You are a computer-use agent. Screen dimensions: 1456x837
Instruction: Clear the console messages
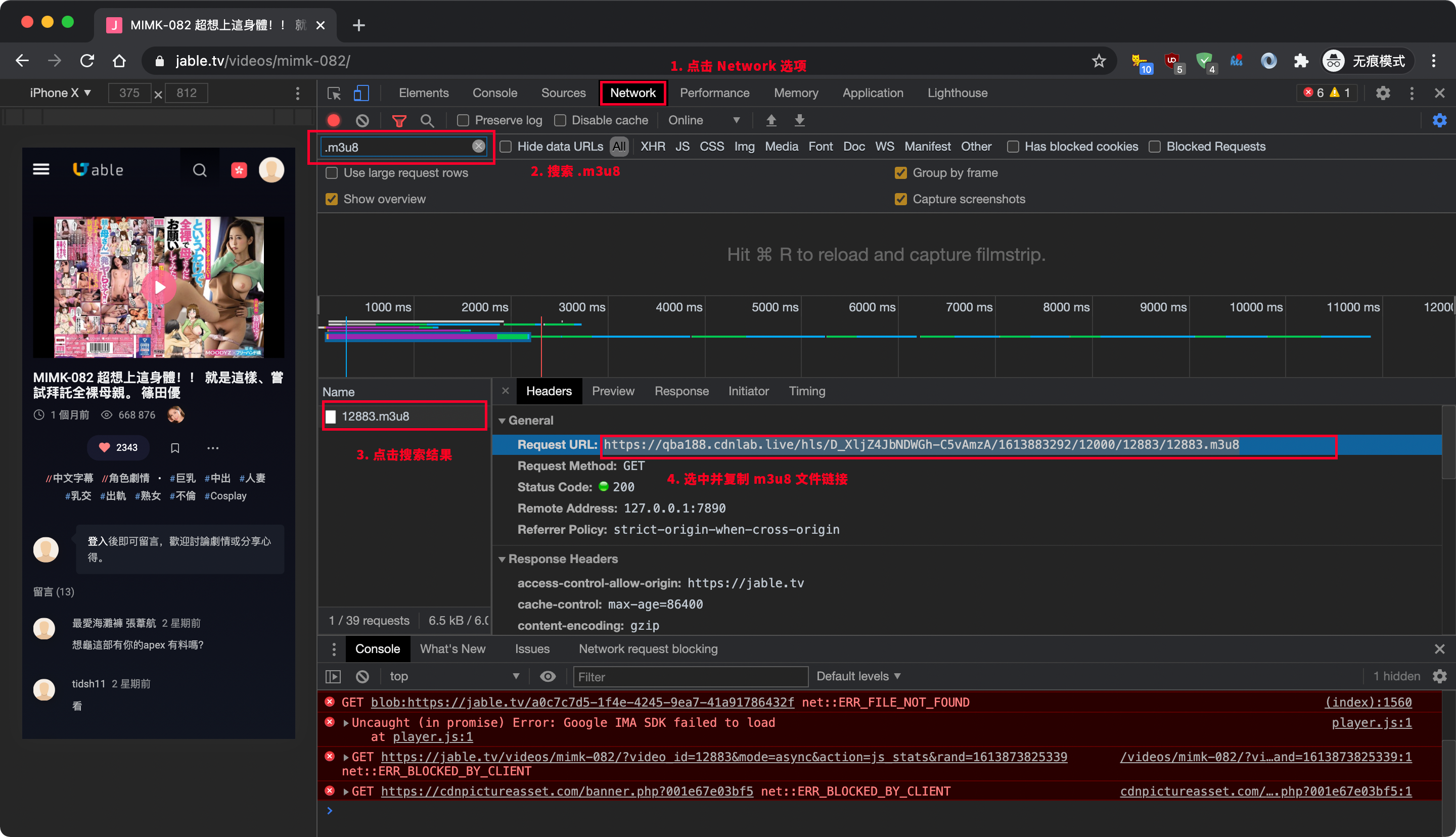[362, 677]
